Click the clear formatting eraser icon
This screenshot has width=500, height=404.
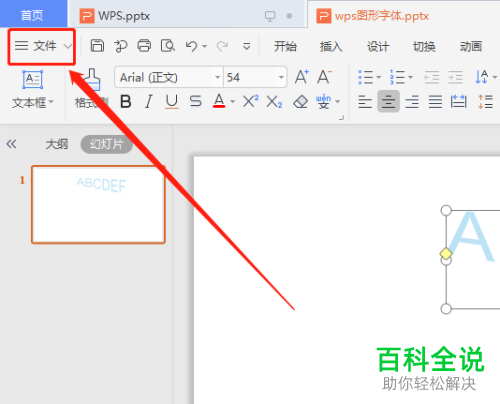[300, 102]
